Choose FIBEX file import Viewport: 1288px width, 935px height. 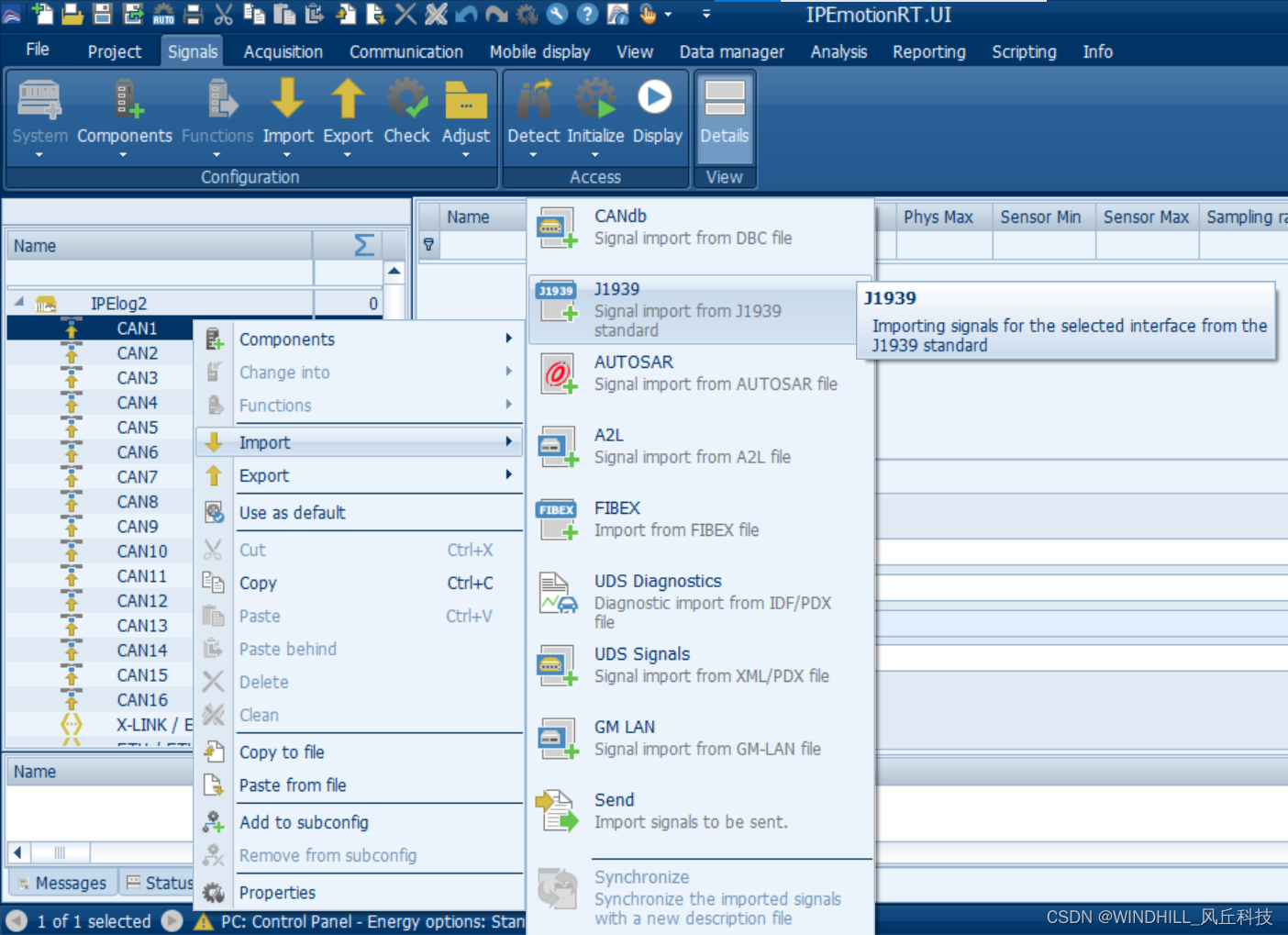(701, 519)
